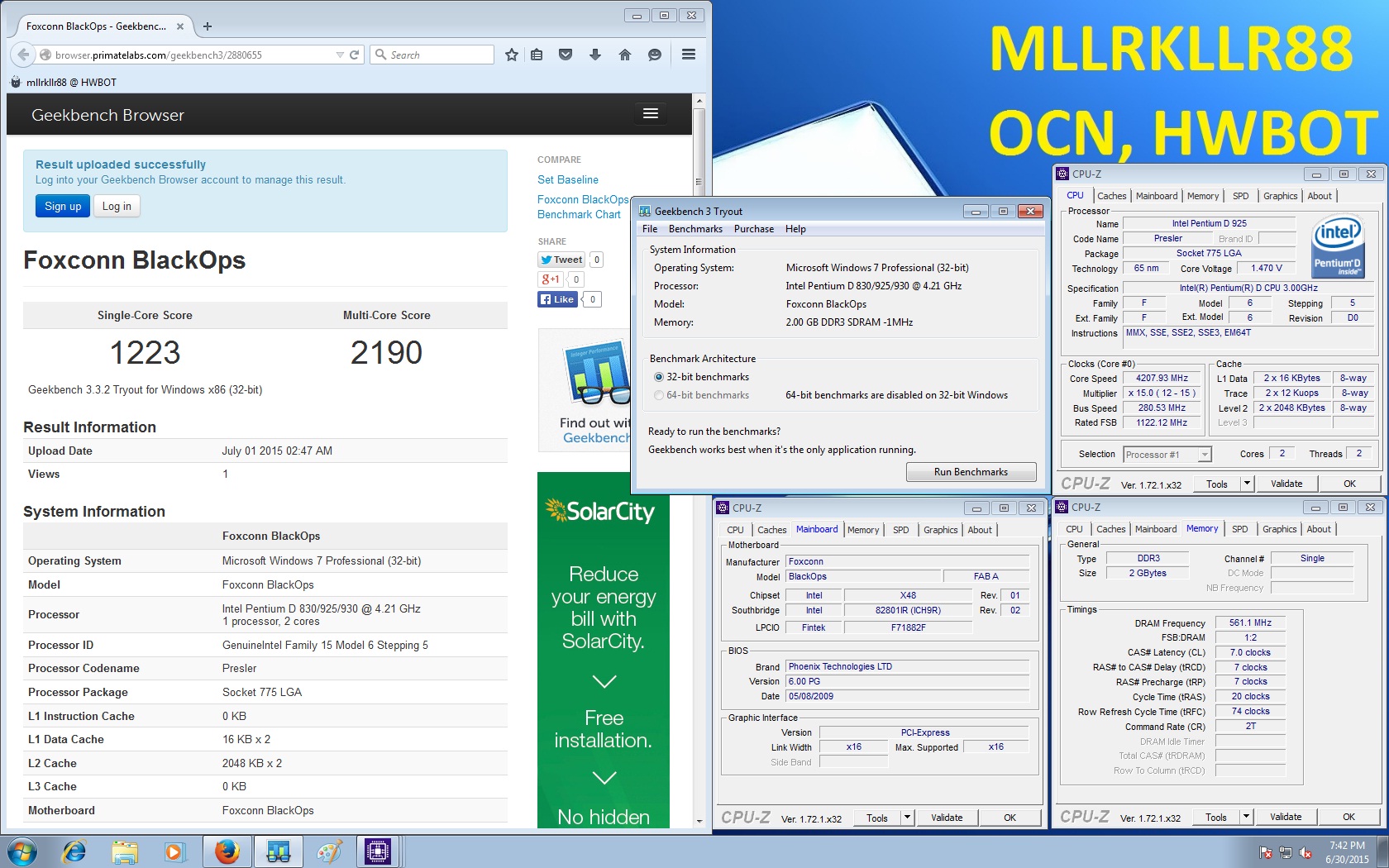
Task: Tweet this Geekbench result
Action: [x=561, y=260]
